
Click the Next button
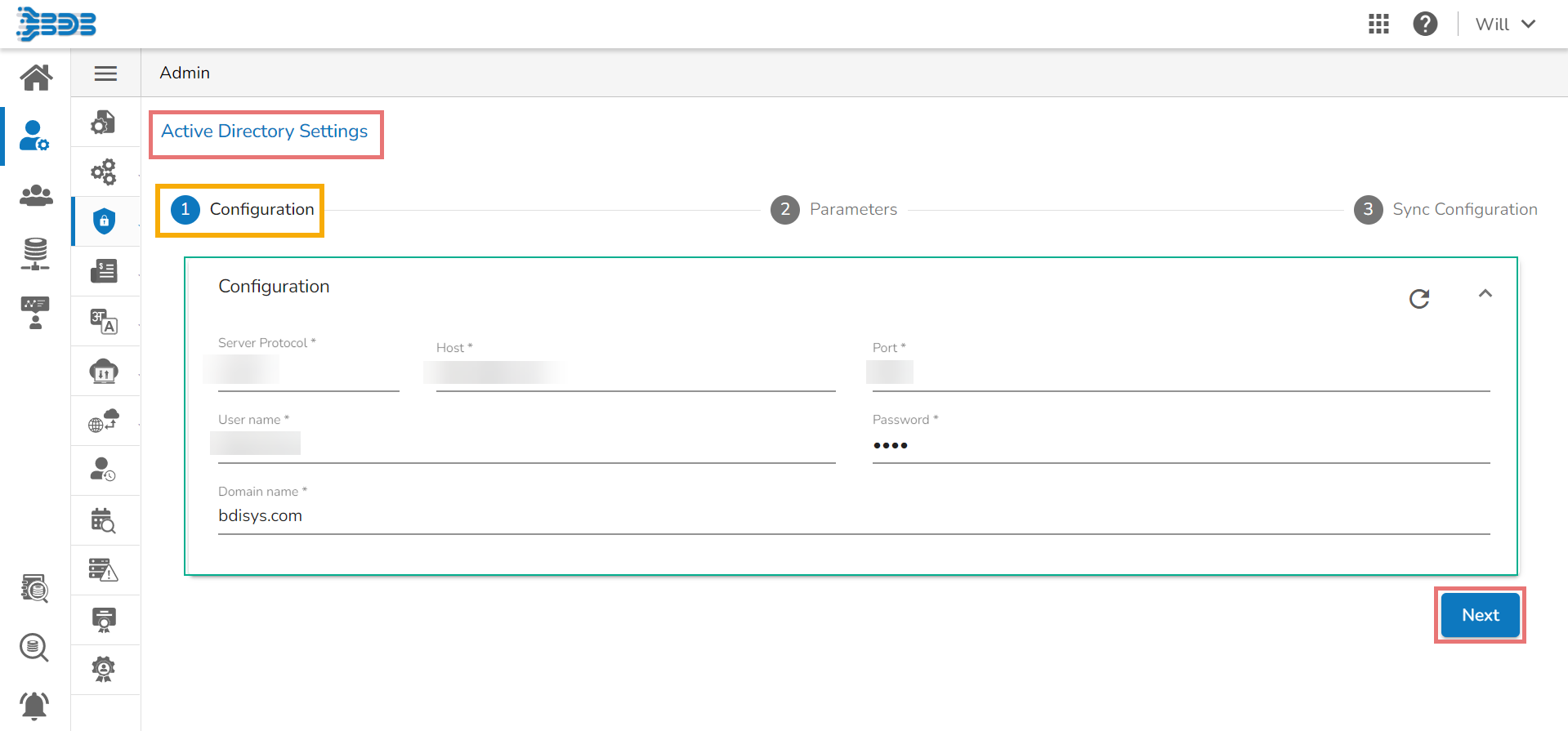tap(1480, 615)
